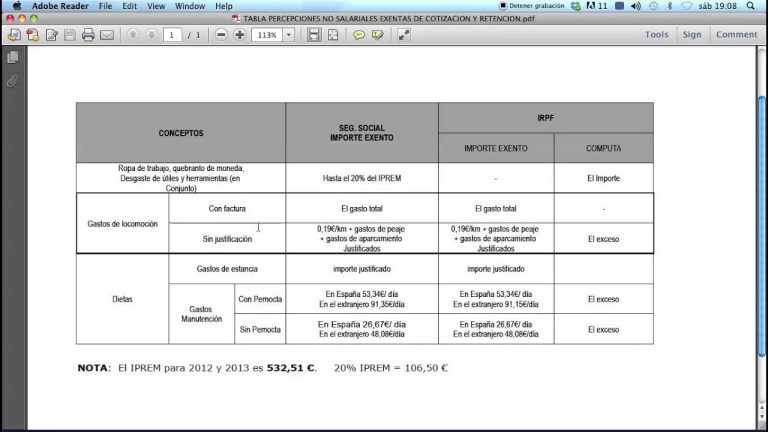Click the fit-width scrolling mode icon
The width and height of the screenshot is (768, 432).
pyautogui.click(x=314, y=35)
